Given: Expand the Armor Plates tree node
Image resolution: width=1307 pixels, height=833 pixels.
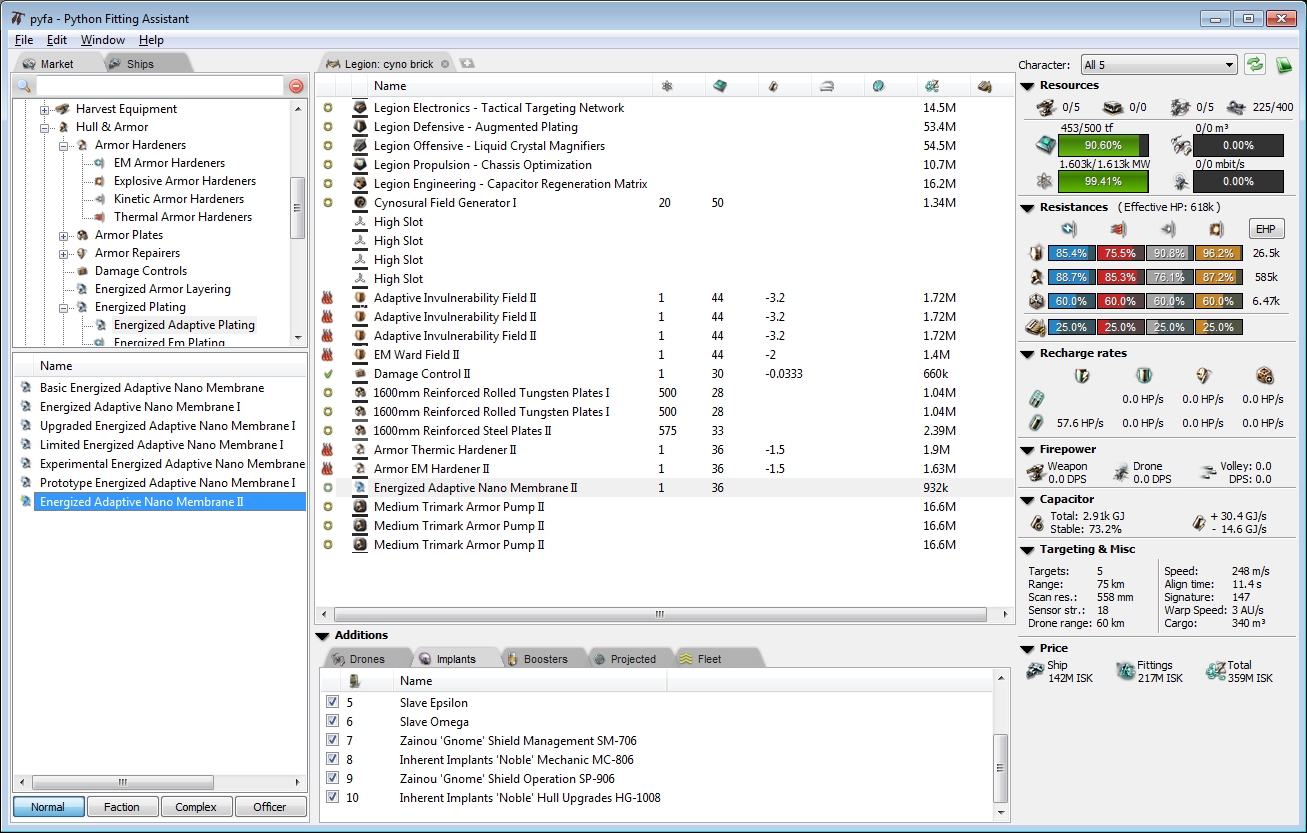Looking at the screenshot, I should (64, 235).
